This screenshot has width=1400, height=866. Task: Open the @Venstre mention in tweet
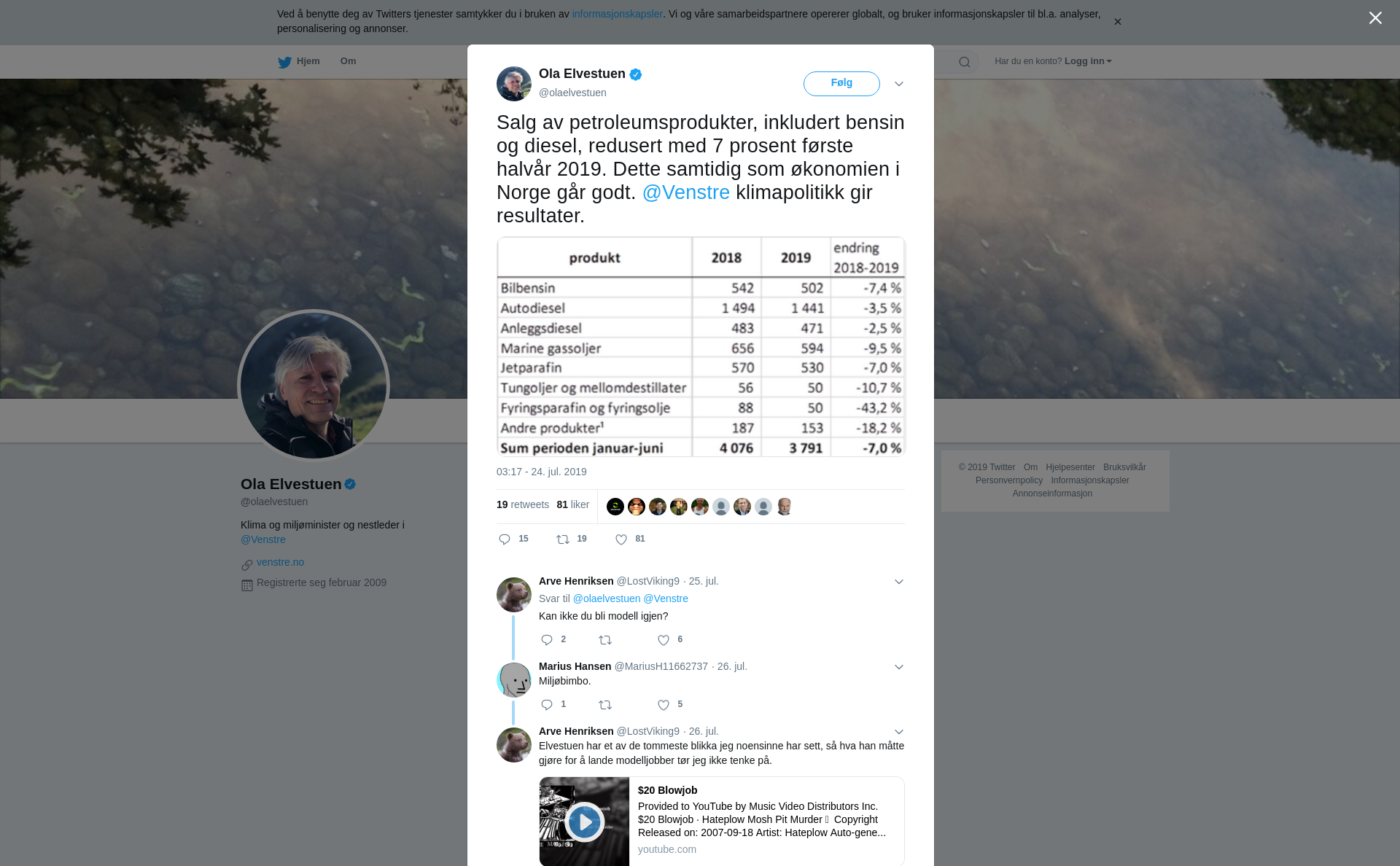click(685, 192)
